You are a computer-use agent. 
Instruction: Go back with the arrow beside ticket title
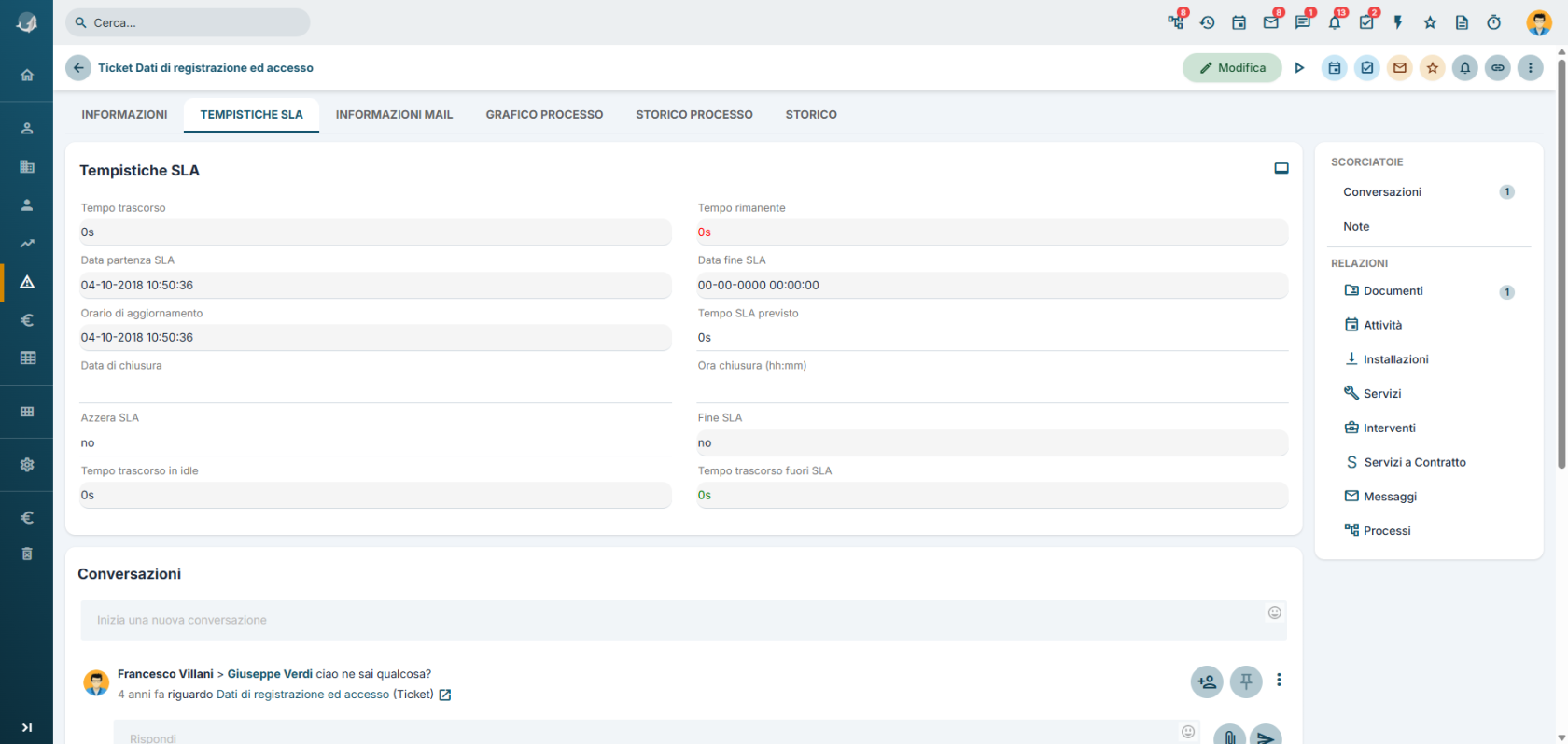coord(78,67)
